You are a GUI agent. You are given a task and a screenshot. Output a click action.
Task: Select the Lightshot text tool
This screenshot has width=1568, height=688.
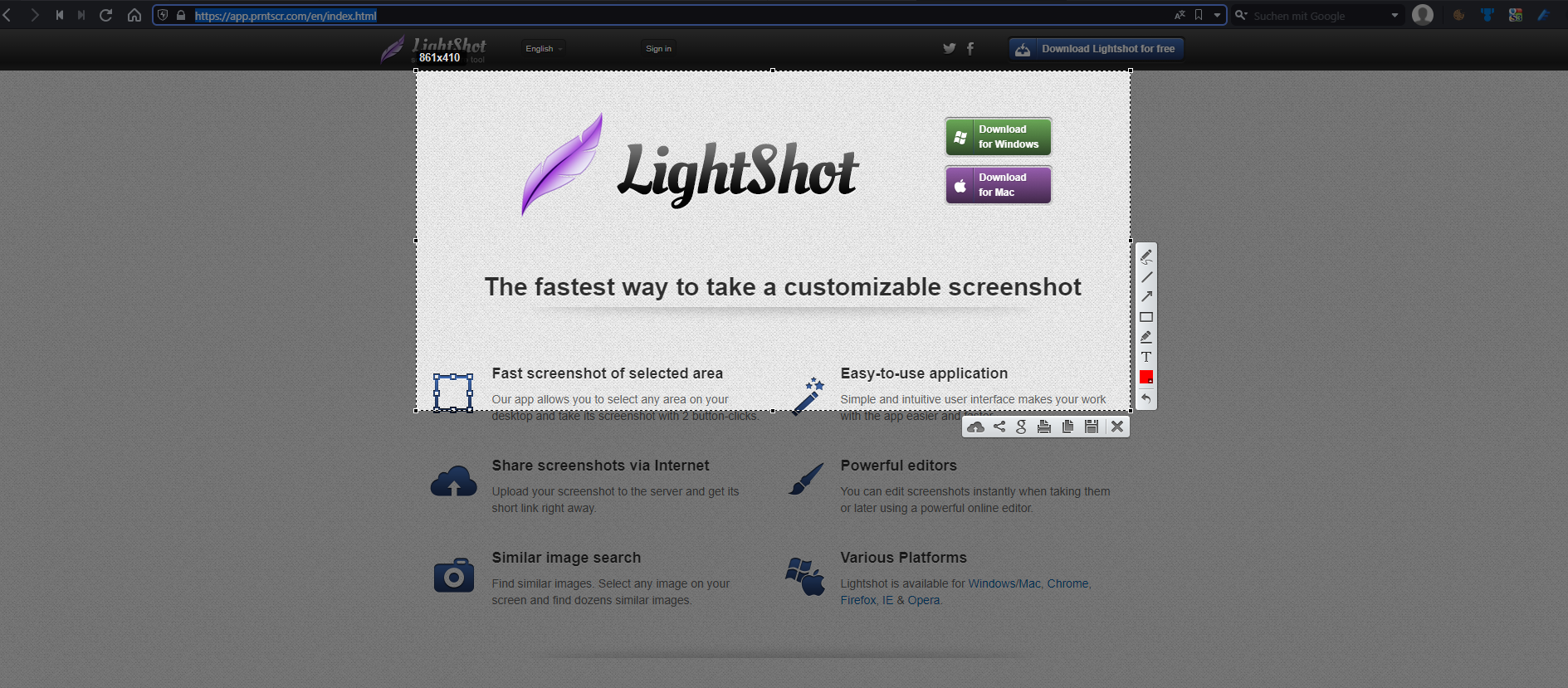(x=1146, y=357)
